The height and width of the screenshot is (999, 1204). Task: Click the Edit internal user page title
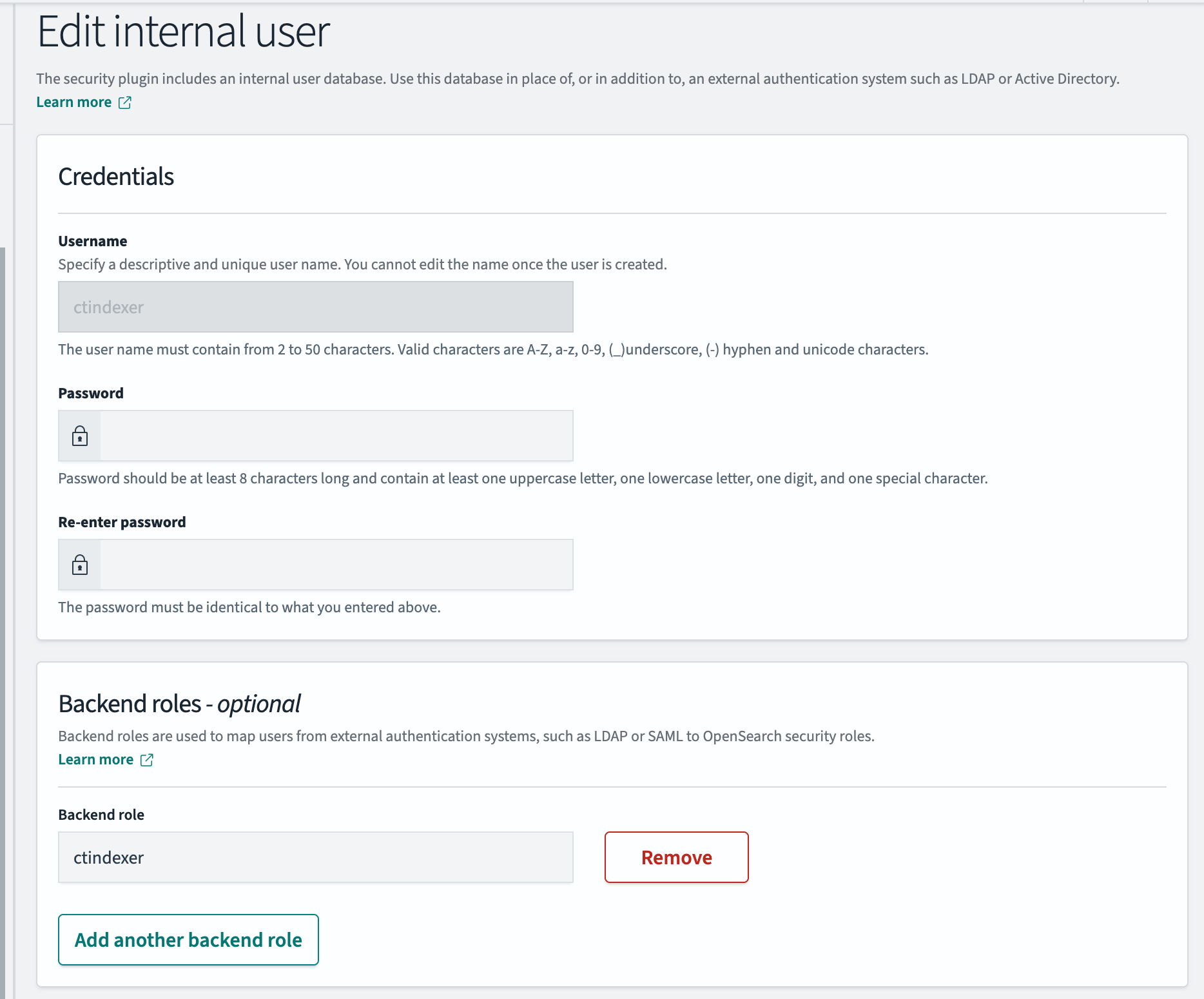(184, 32)
